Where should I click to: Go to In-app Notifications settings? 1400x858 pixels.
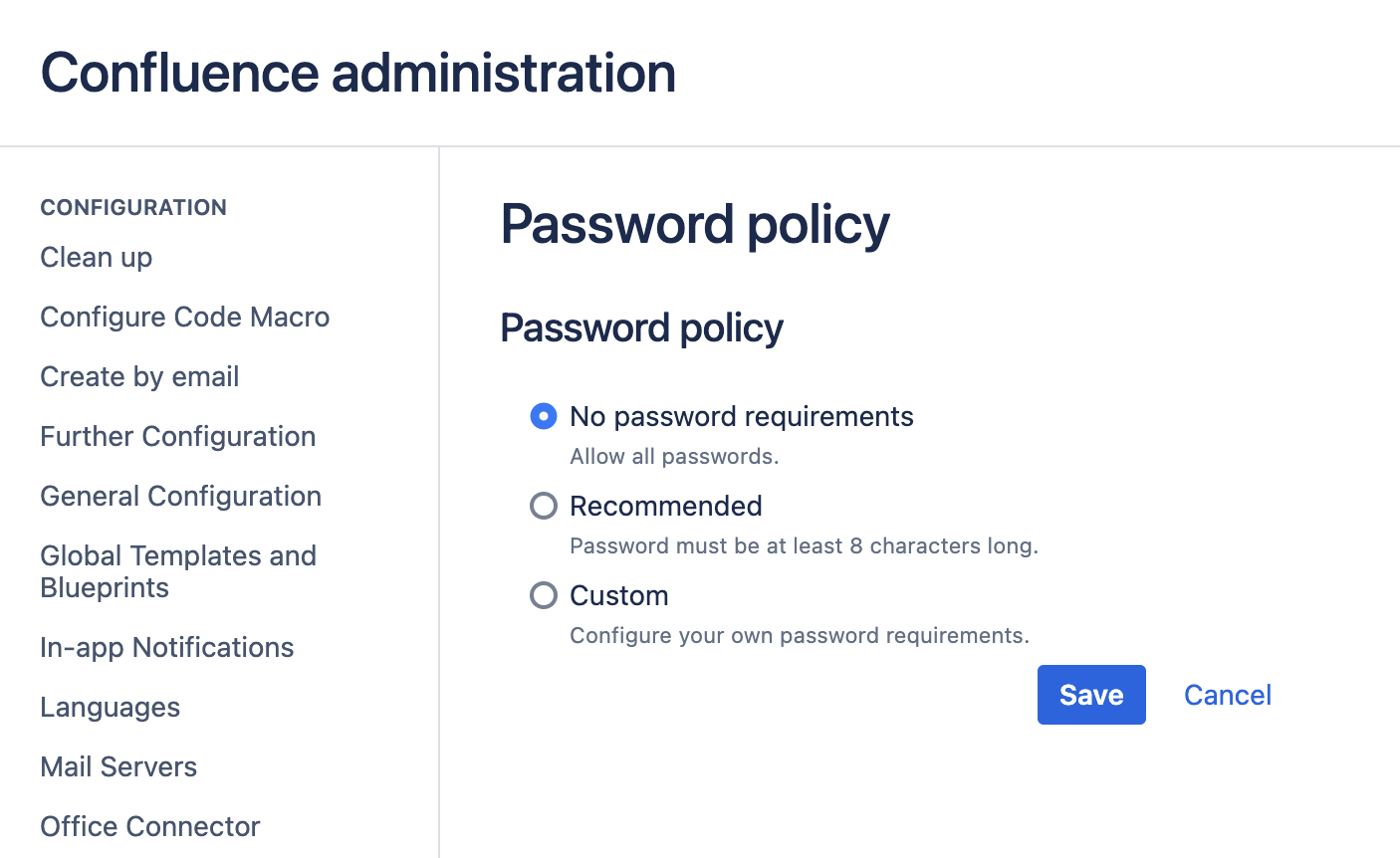[x=167, y=648]
